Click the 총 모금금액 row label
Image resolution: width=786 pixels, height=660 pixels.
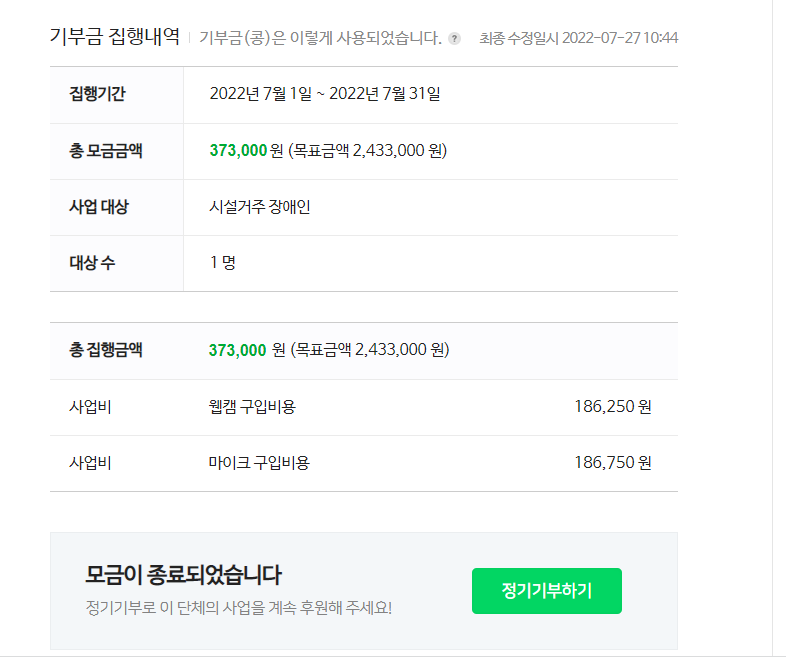[106, 150]
